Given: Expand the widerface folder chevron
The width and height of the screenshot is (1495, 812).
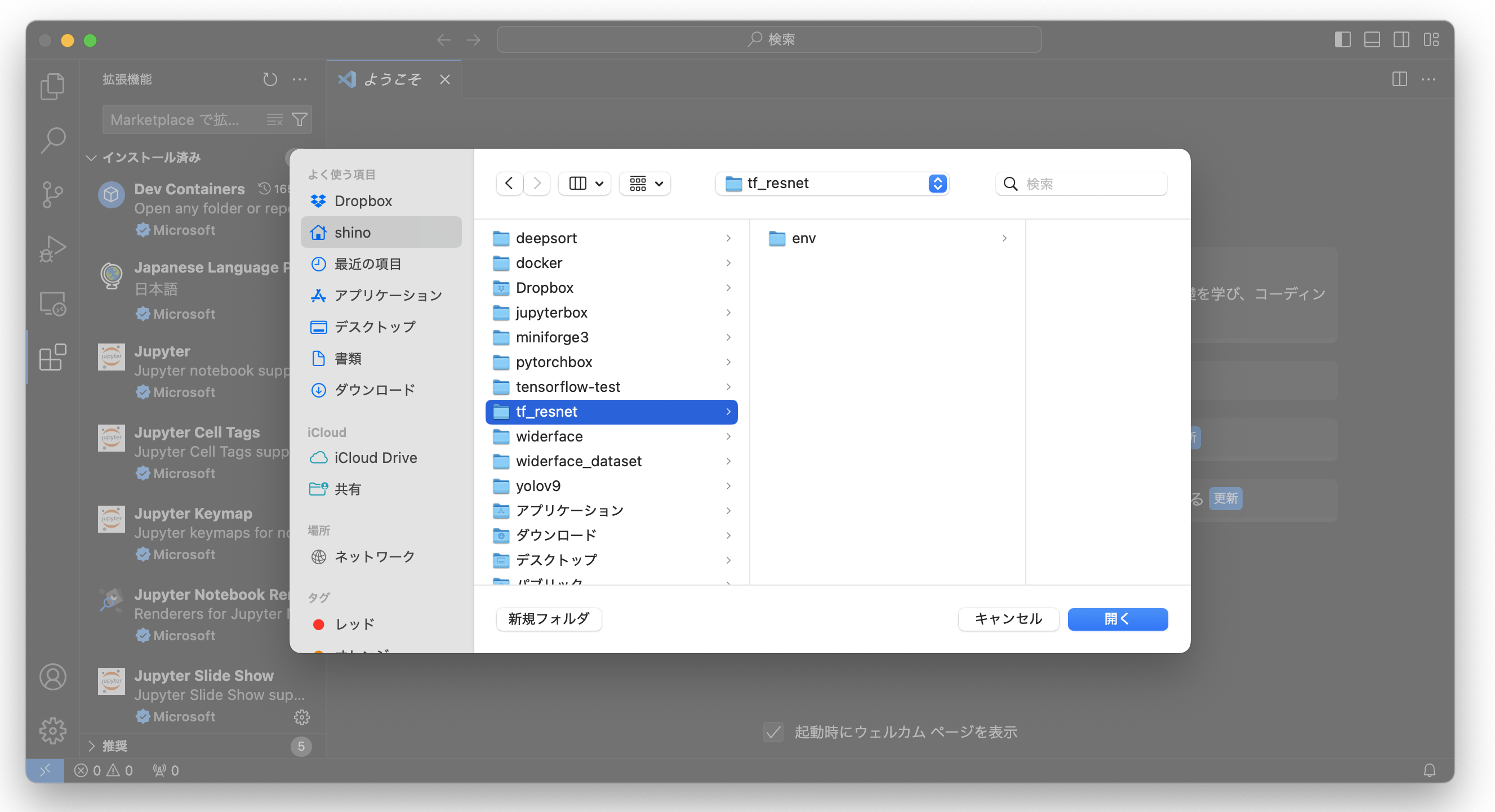Looking at the screenshot, I should [728, 436].
